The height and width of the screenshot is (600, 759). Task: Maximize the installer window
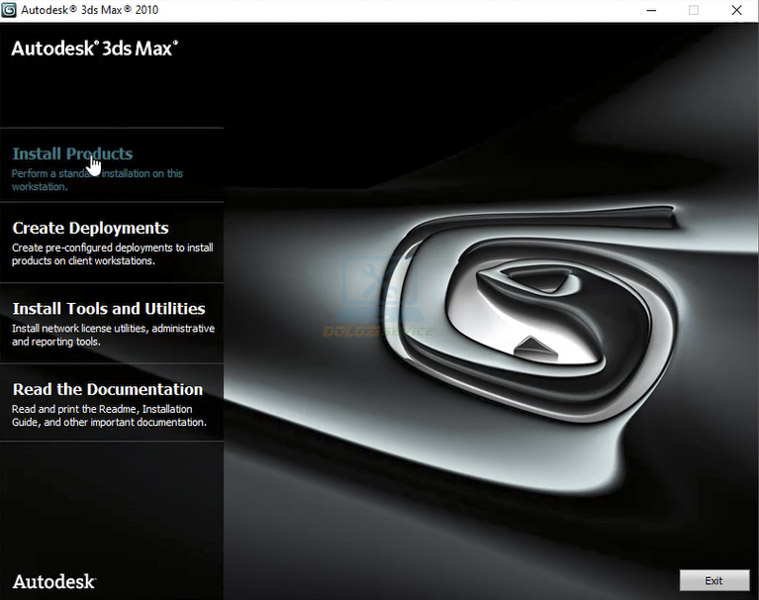pos(694,10)
